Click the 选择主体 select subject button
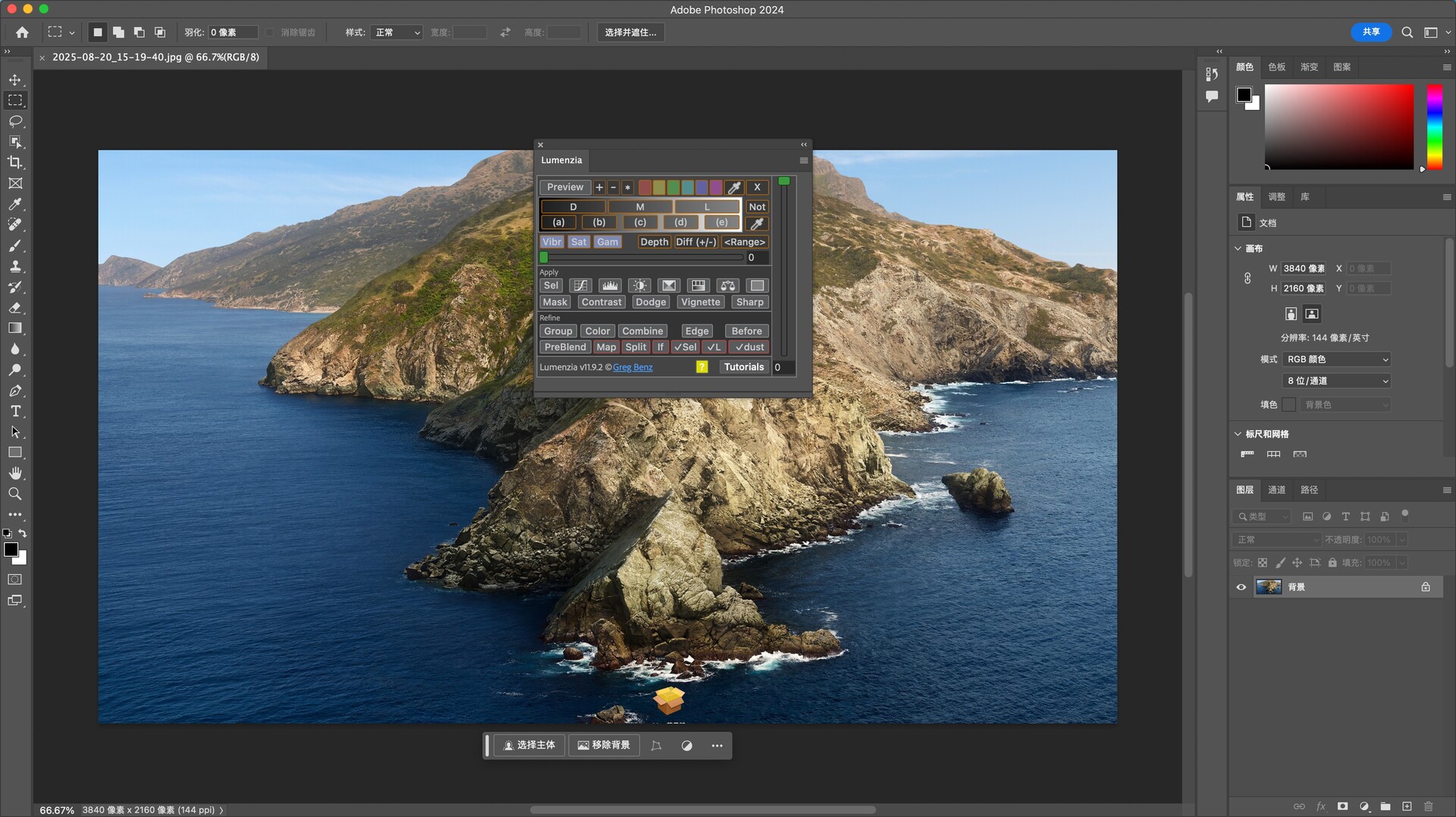 tap(529, 746)
